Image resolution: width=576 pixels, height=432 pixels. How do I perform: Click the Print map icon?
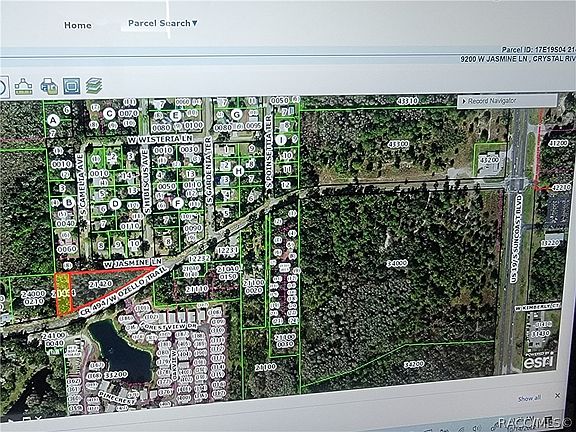[x=49, y=87]
